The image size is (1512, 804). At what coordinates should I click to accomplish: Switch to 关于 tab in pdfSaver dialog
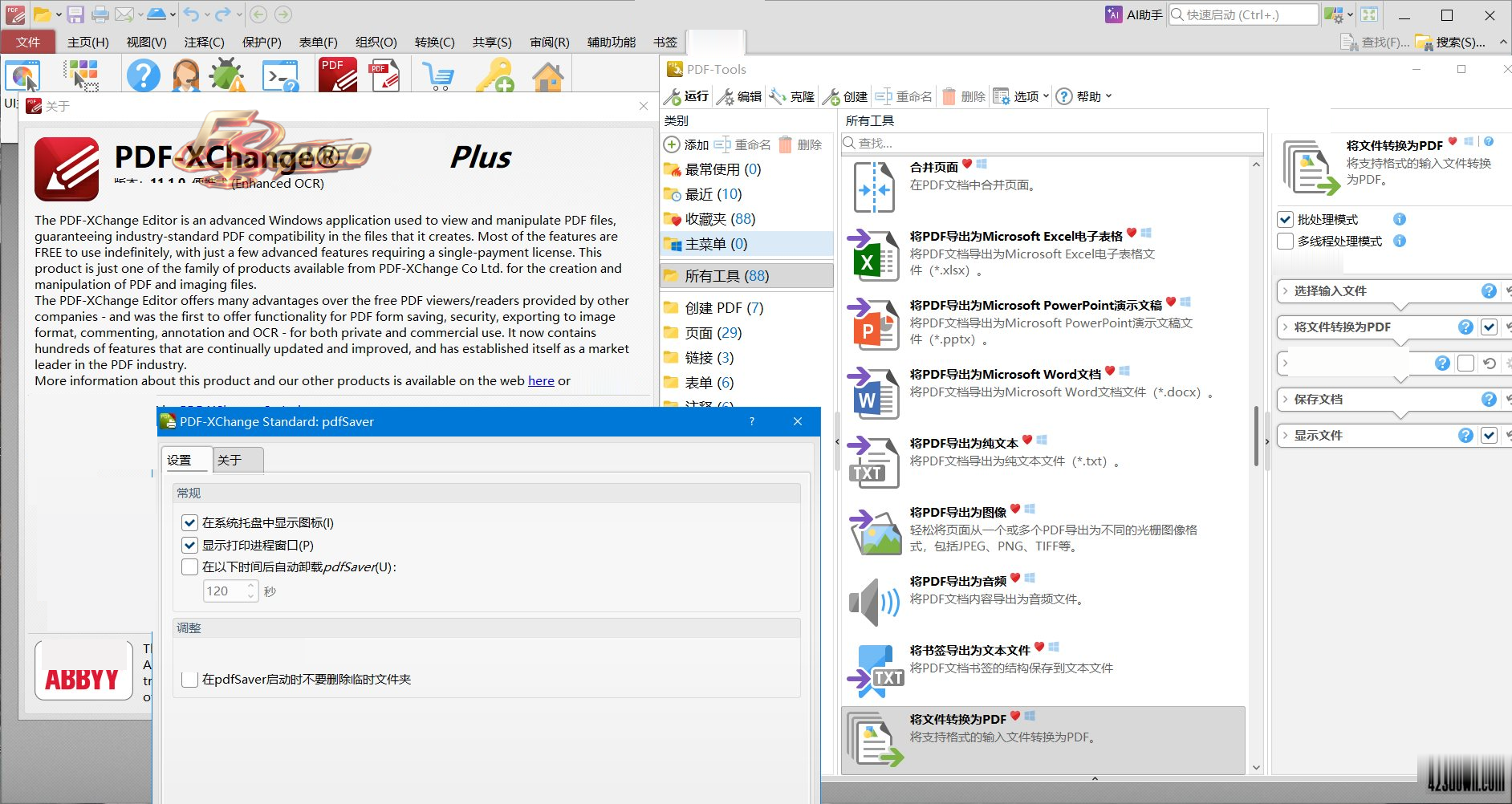click(x=238, y=460)
